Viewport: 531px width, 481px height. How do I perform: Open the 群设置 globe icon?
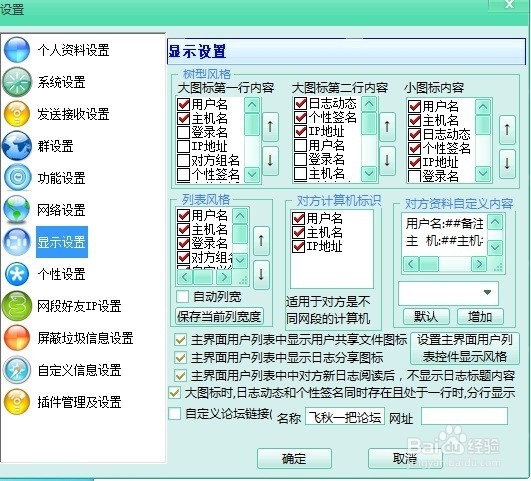click(16, 146)
